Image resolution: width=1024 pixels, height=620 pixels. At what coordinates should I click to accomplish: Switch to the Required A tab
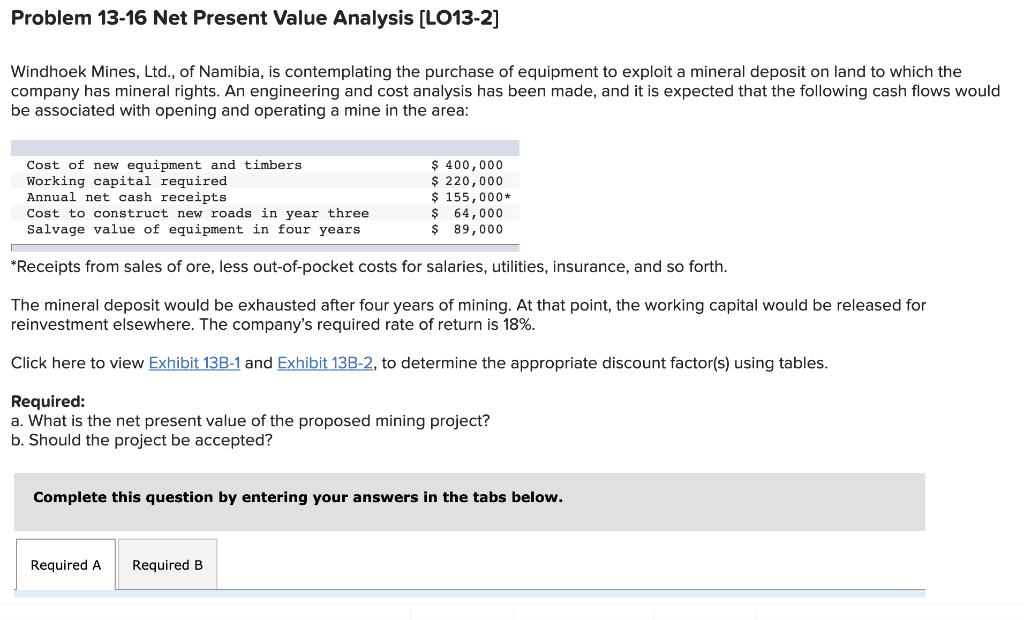[65, 564]
